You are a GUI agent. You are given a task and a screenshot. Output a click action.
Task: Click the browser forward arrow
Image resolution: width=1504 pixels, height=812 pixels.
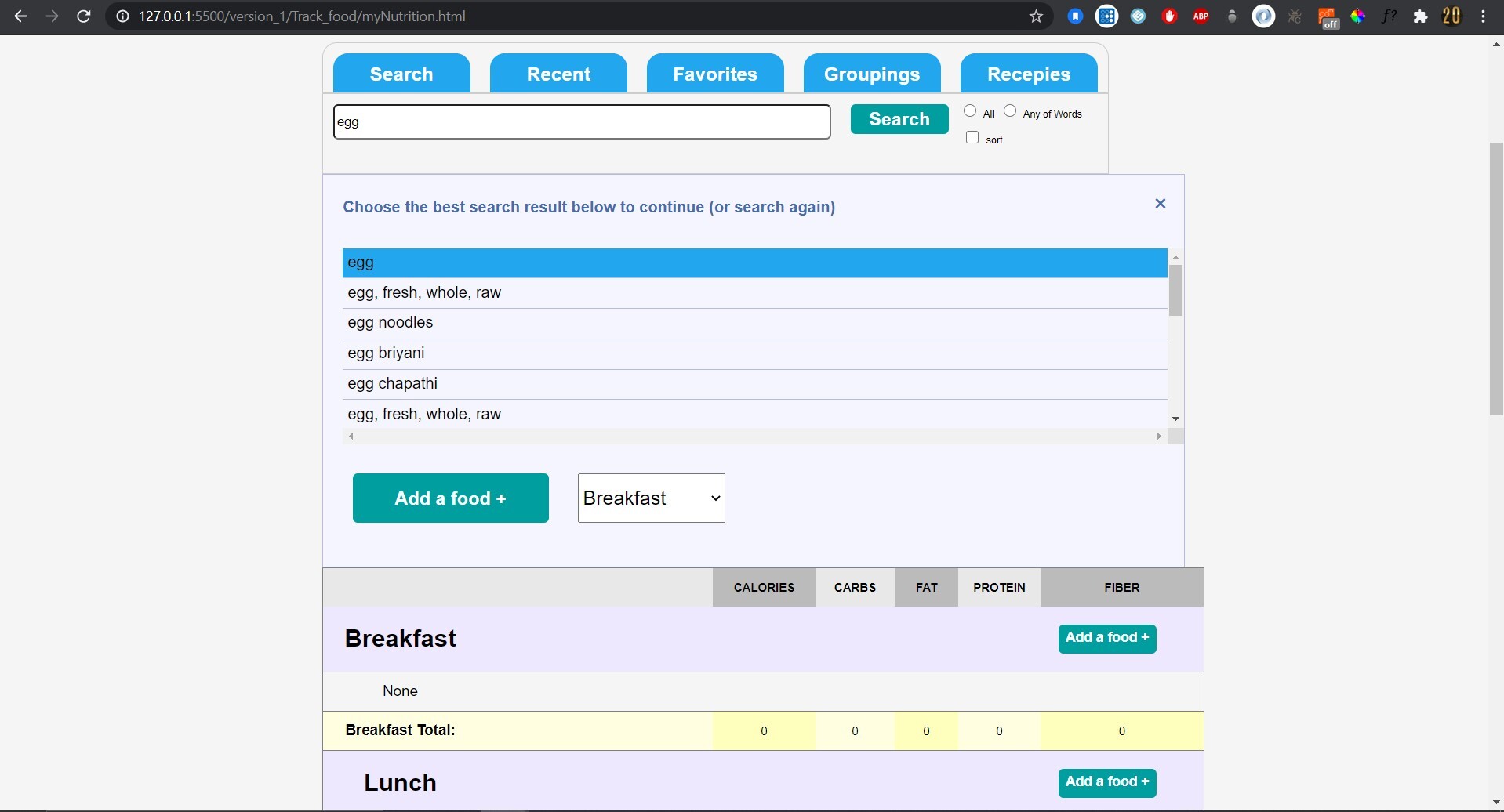pos(53,16)
